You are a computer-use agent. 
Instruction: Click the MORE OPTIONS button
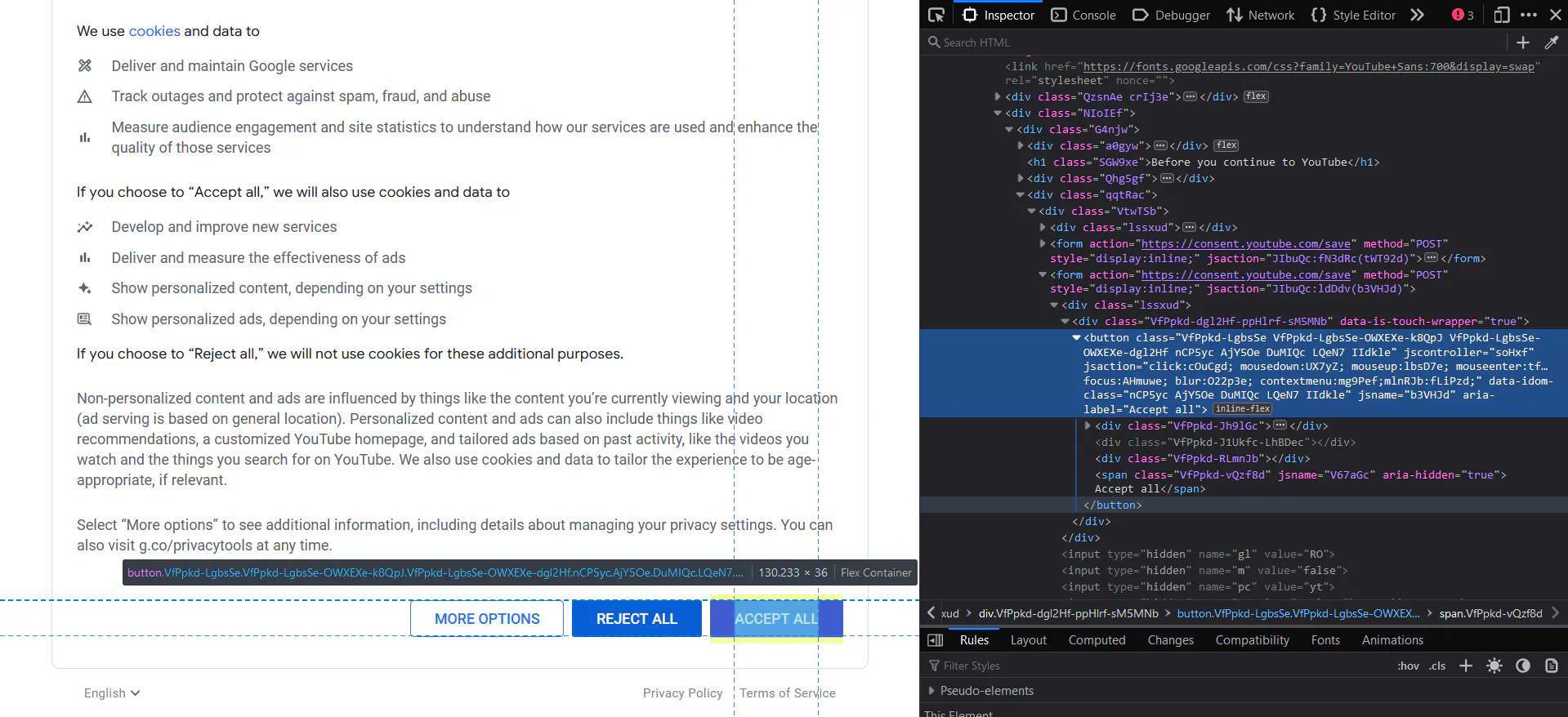point(487,618)
